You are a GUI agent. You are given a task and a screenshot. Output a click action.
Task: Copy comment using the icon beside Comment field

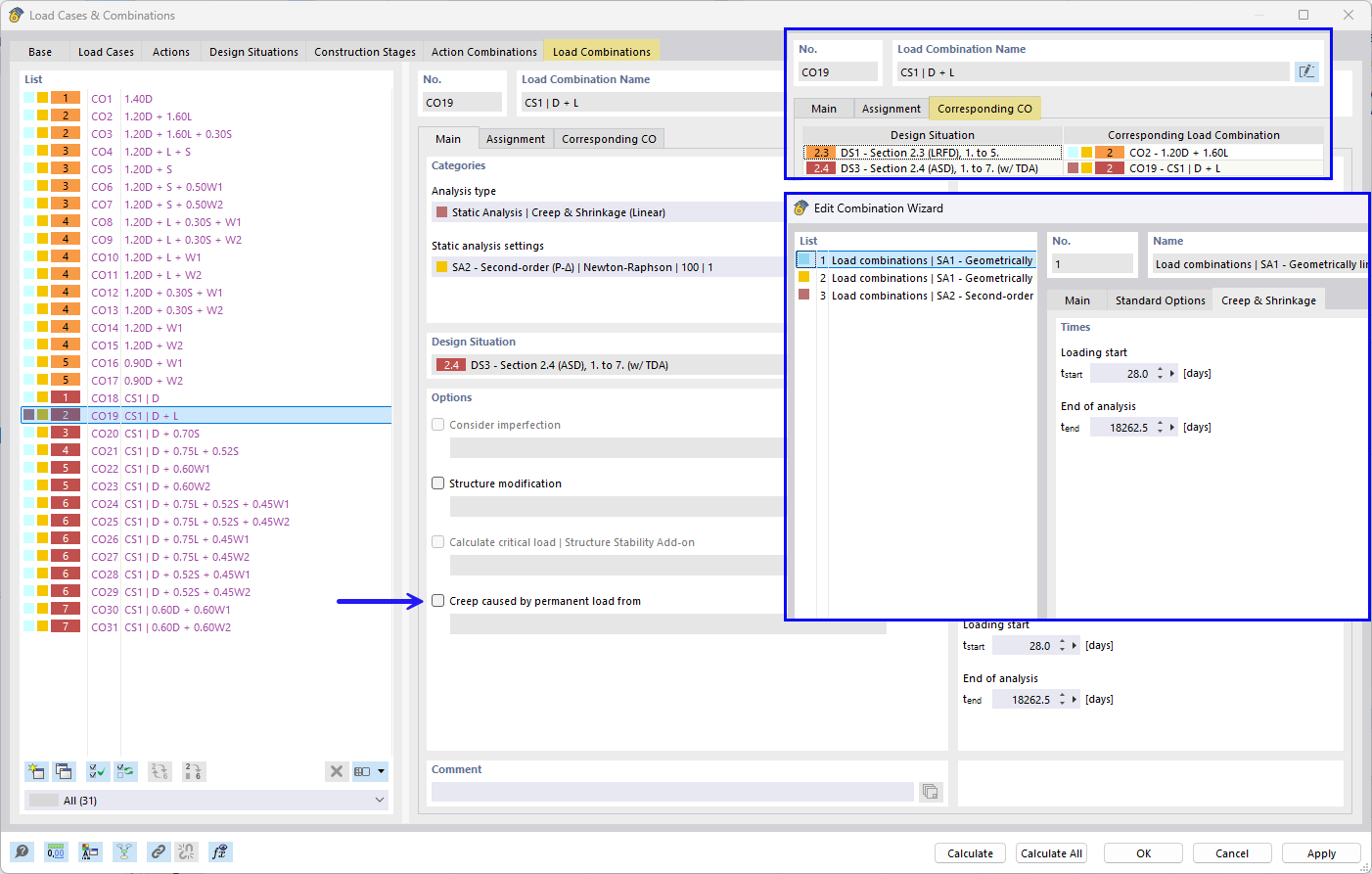pyautogui.click(x=930, y=791)
